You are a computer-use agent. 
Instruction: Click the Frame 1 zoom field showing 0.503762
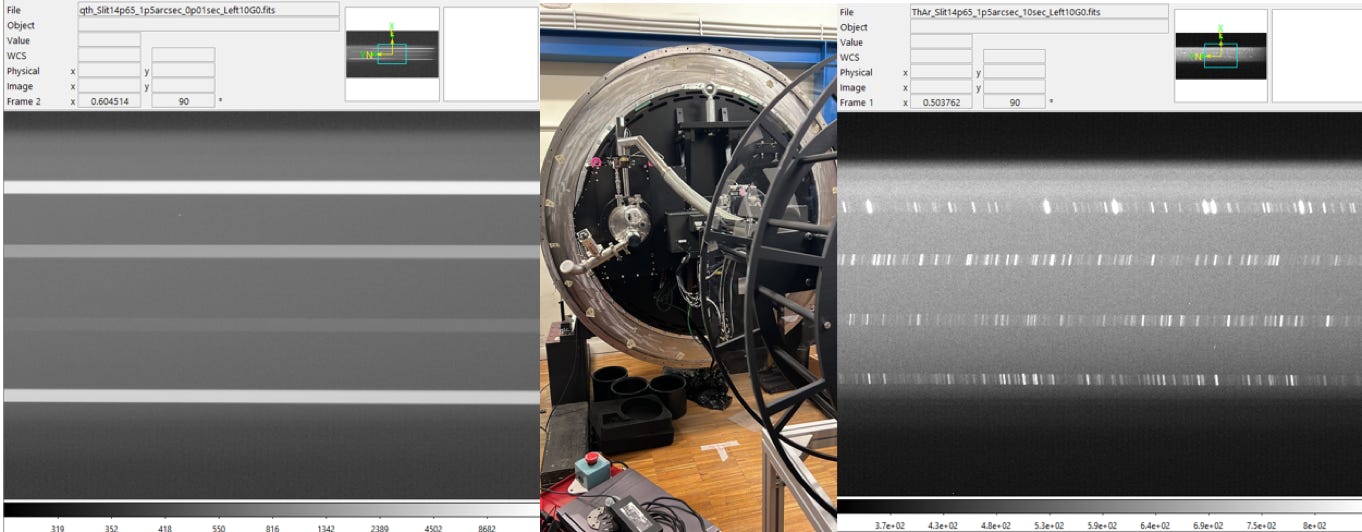(941, 102)
